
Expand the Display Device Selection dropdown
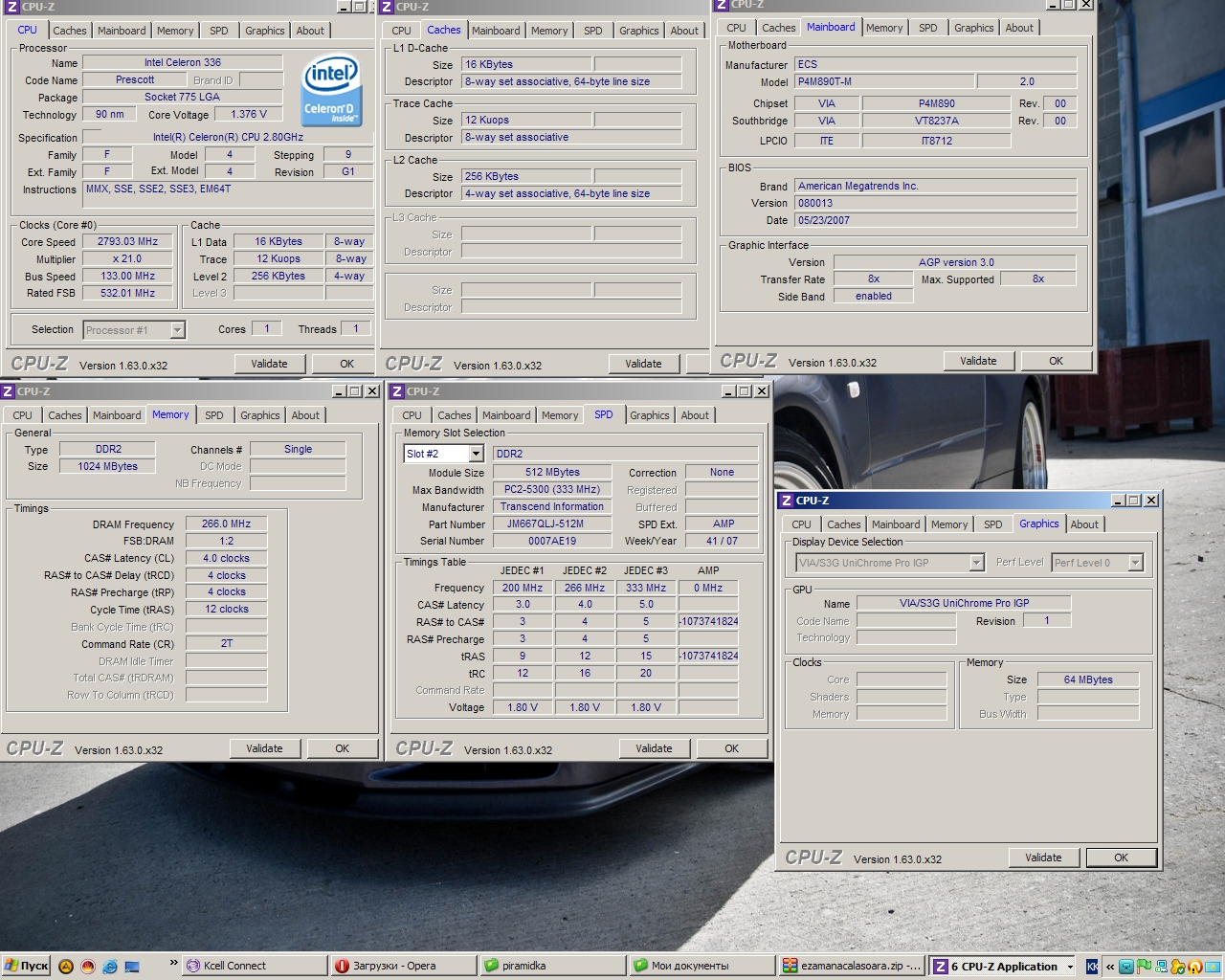click(x=976, y=563)
